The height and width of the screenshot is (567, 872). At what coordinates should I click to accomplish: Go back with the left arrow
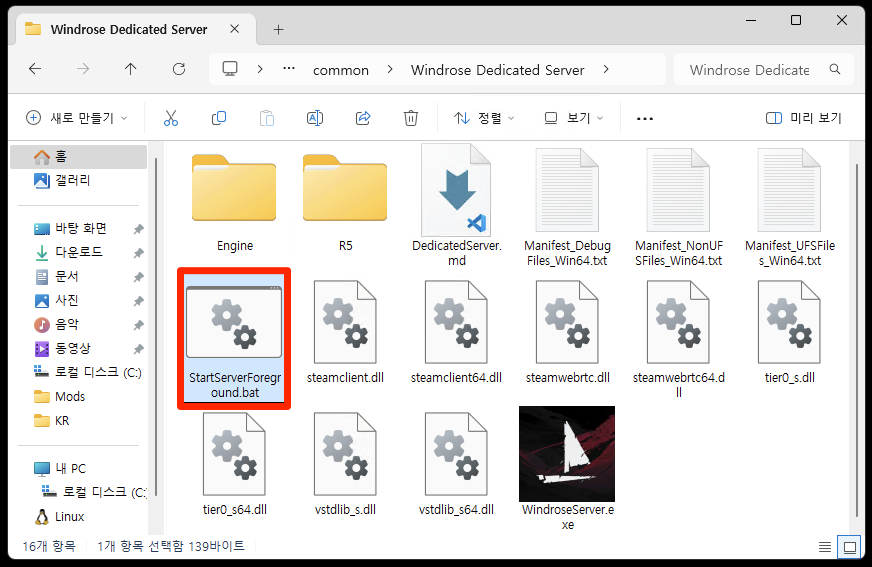(x=35, y=69)
